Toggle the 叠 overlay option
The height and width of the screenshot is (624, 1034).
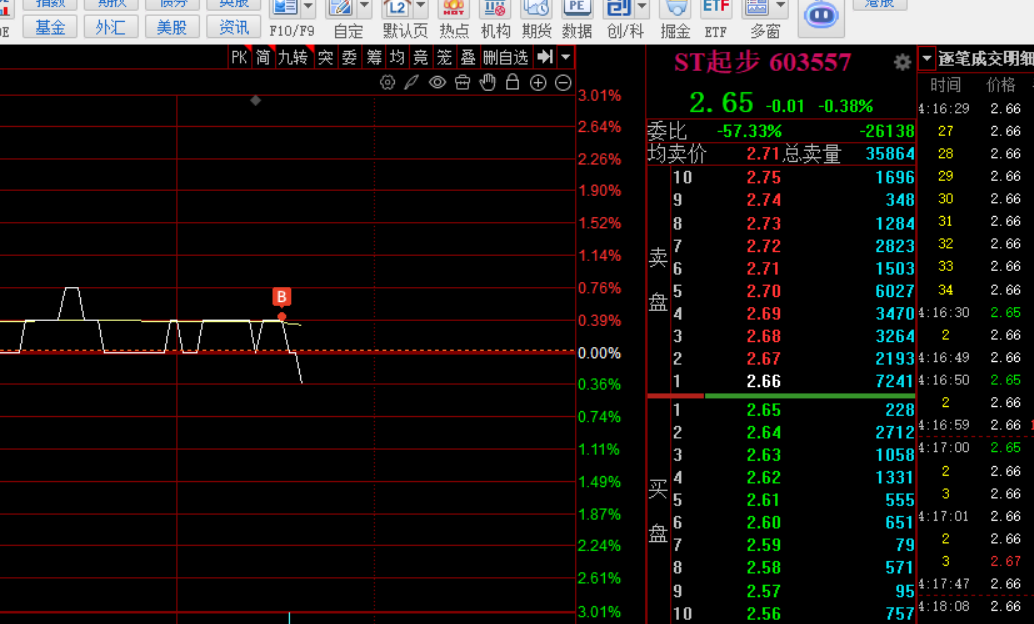pos(468,58)
